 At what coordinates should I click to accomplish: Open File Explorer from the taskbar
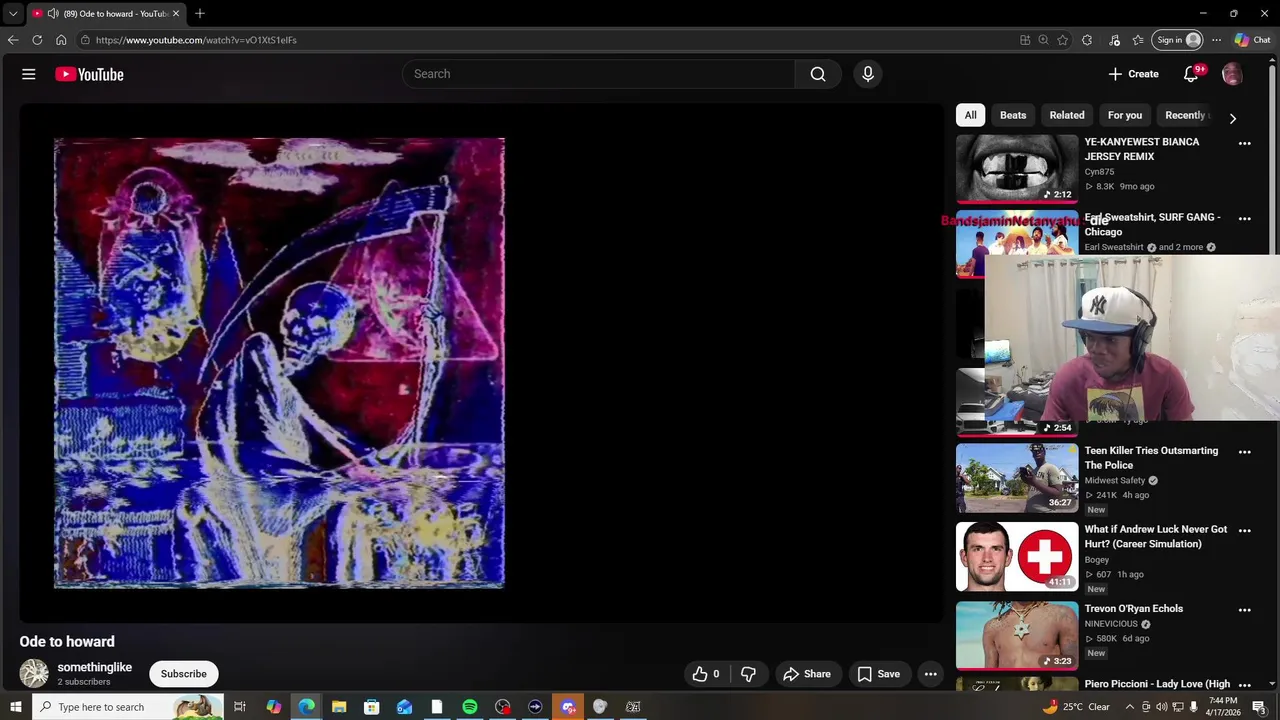click(x=339, y=707)
